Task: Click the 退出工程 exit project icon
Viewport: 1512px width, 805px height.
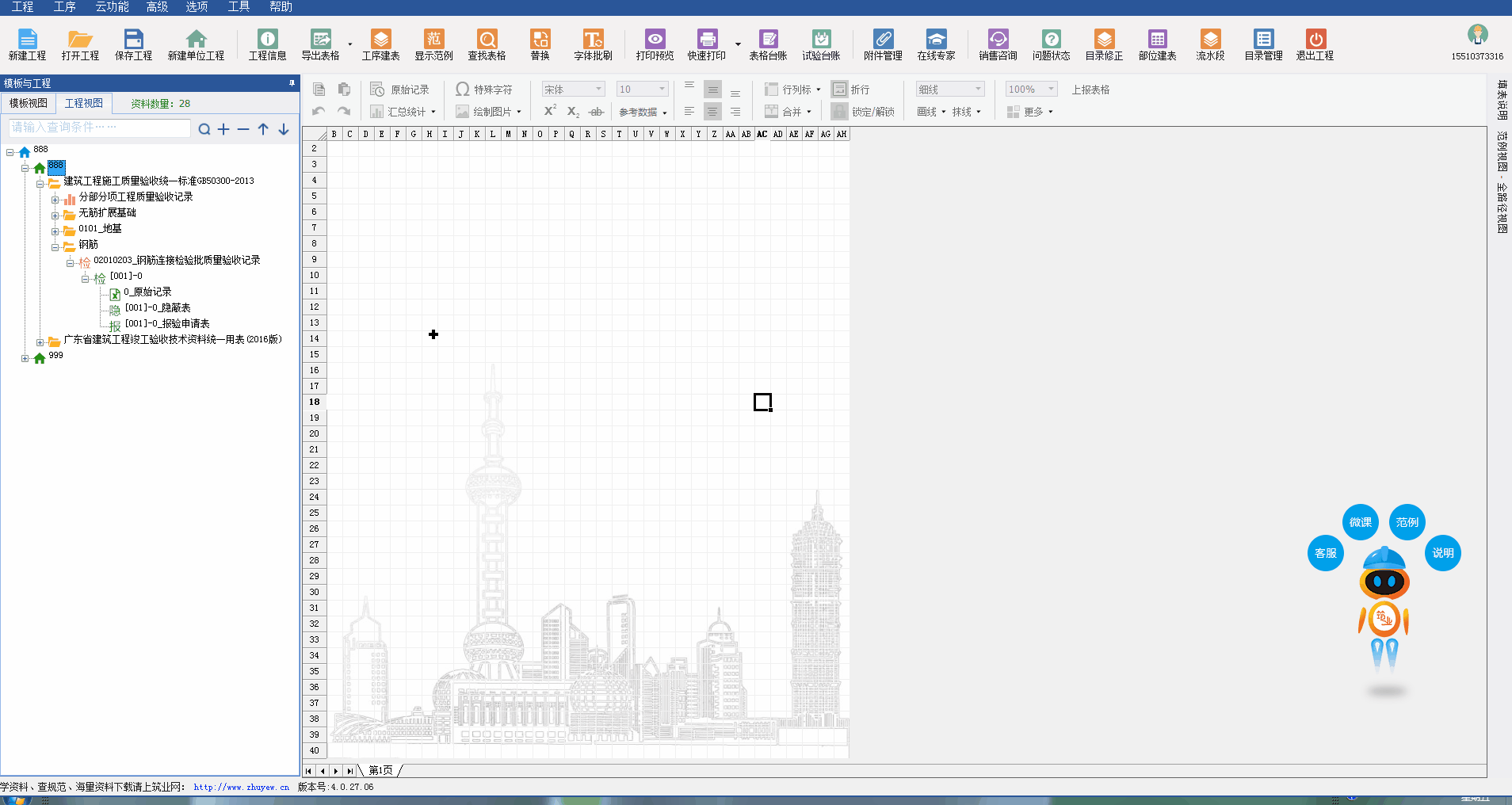Action: tap(1315, 44)
